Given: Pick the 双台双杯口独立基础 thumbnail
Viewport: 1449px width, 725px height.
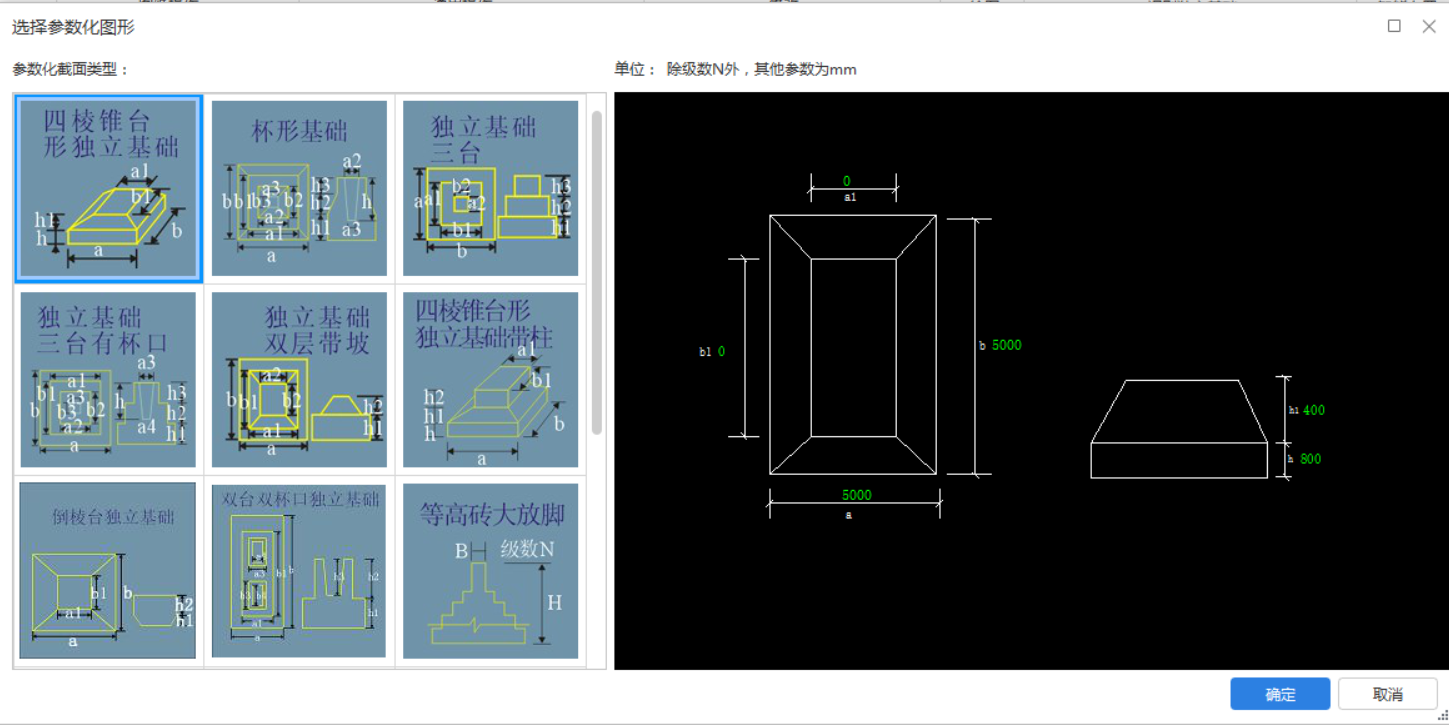Looking at the screenshot, I should point(299,571).
